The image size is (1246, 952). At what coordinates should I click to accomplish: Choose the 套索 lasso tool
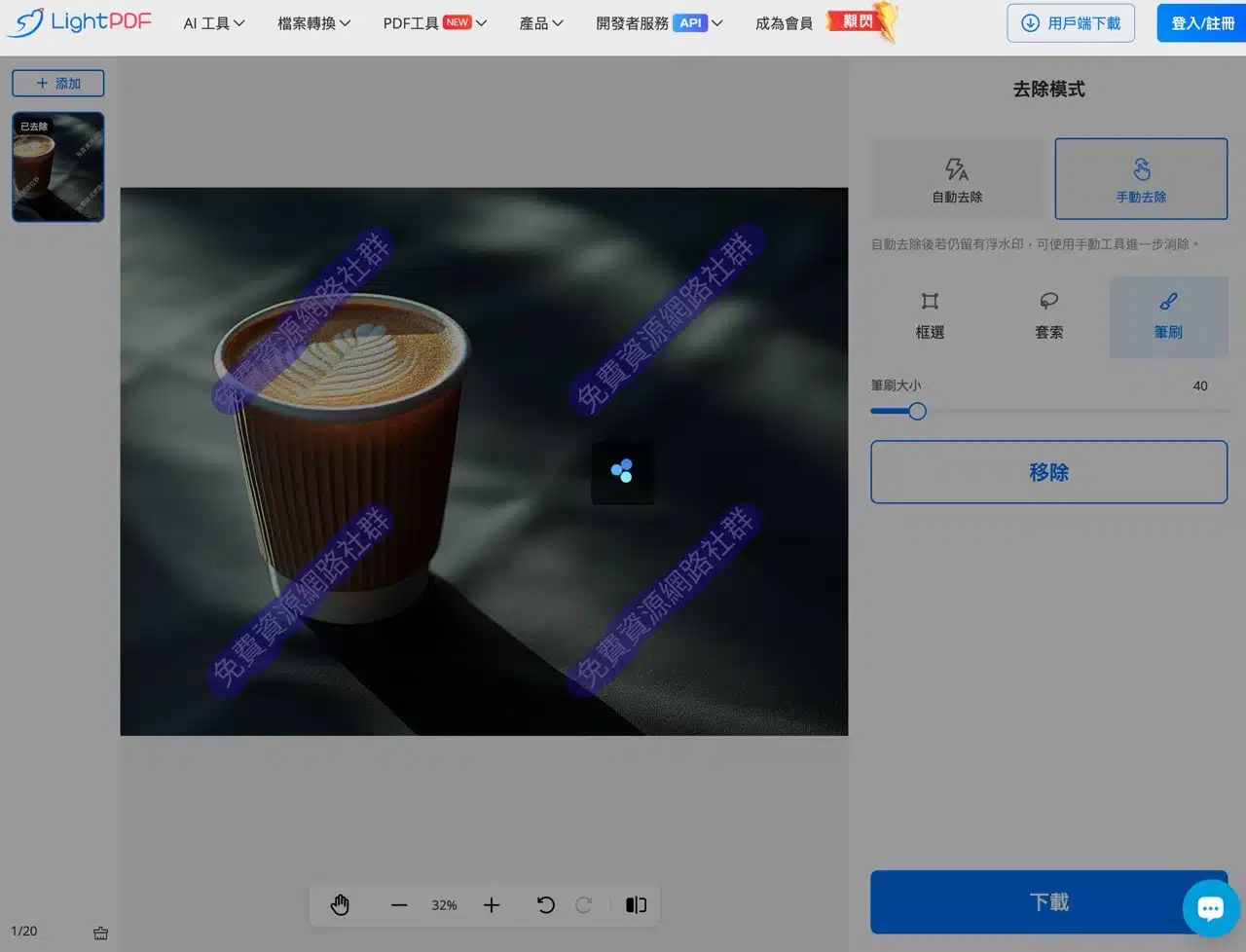pyautogui.click(x=1048, y=316)
